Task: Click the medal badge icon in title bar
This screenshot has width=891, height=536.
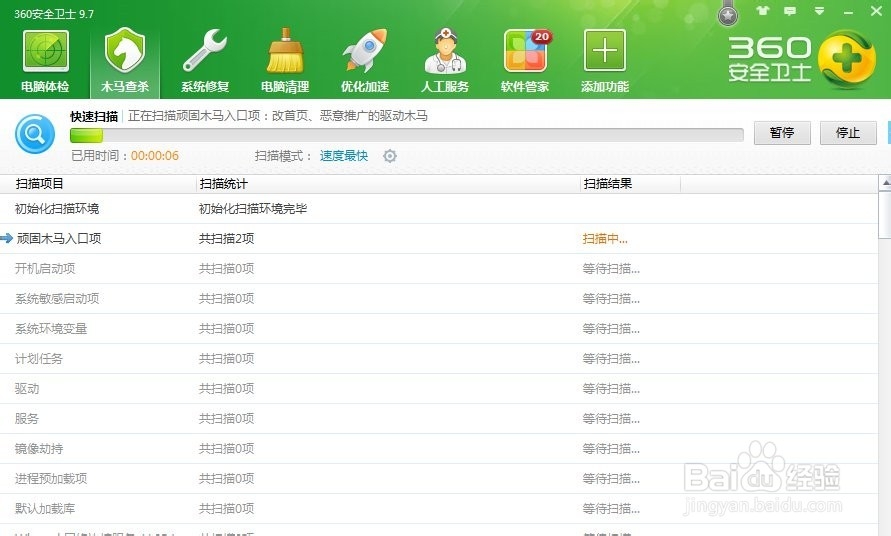Action: click(x=728, y=14)
